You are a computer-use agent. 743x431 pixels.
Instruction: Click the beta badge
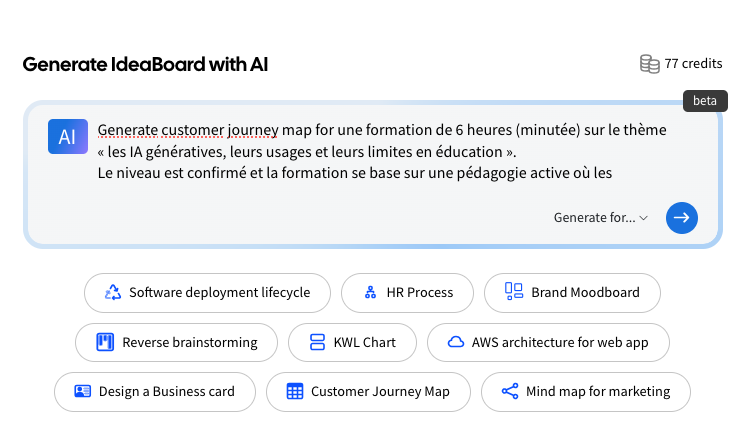705,101
